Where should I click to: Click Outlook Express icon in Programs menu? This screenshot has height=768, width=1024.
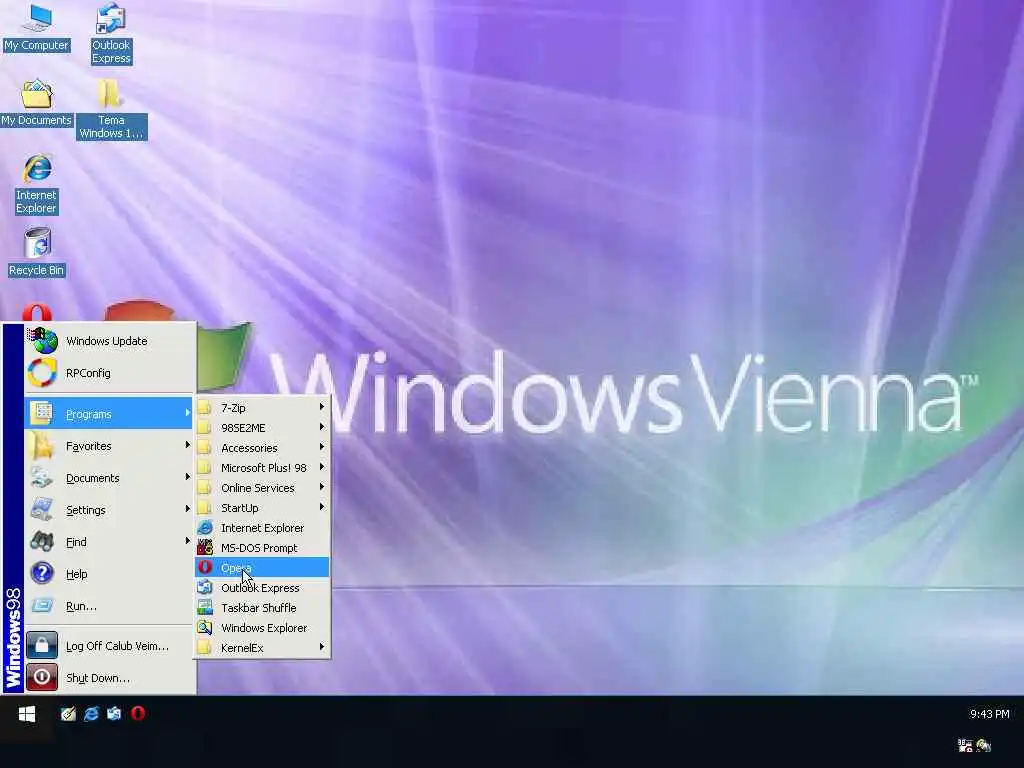coord(205,588)
